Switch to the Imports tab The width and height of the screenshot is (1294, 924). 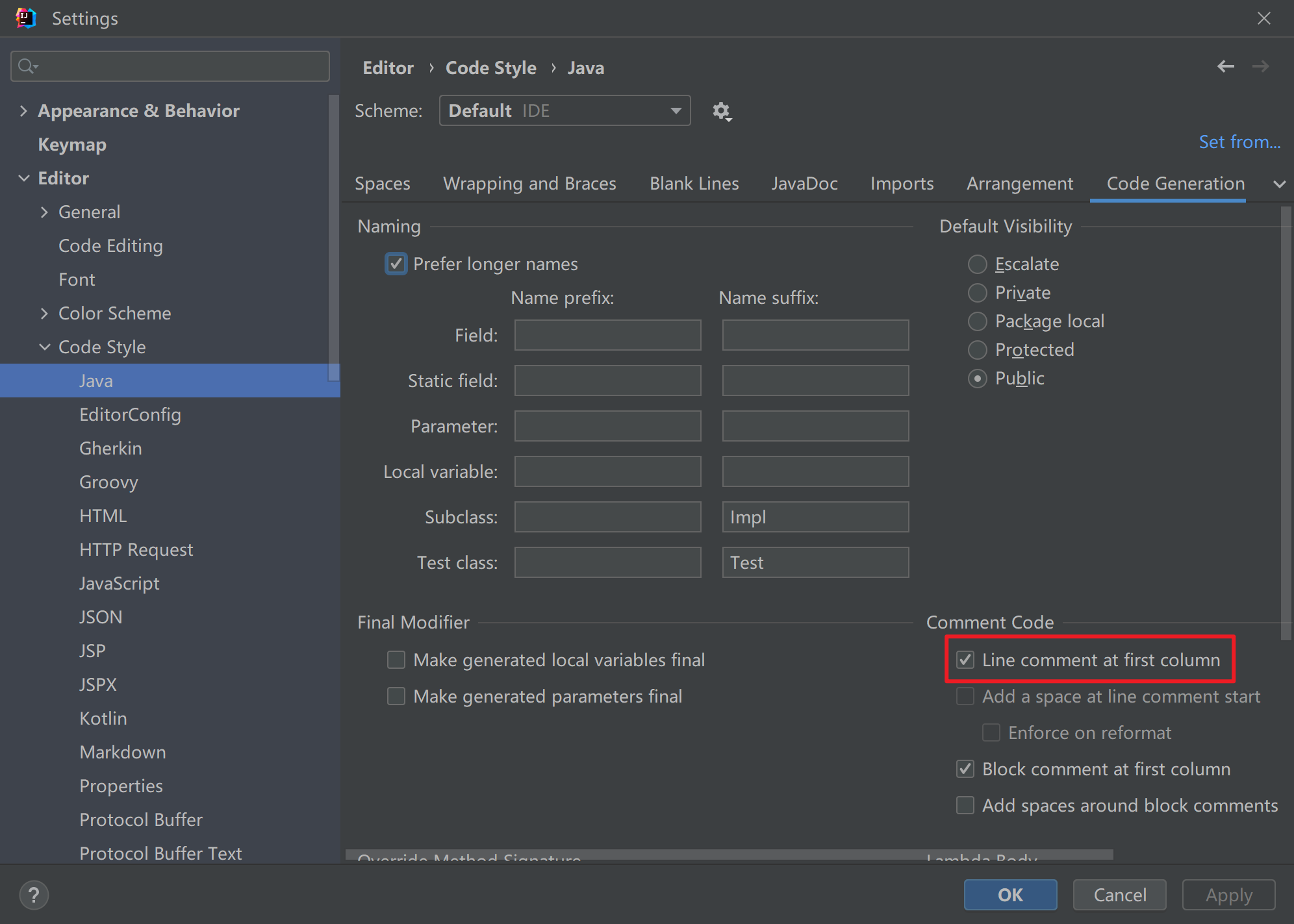click(x=902, y=184)
